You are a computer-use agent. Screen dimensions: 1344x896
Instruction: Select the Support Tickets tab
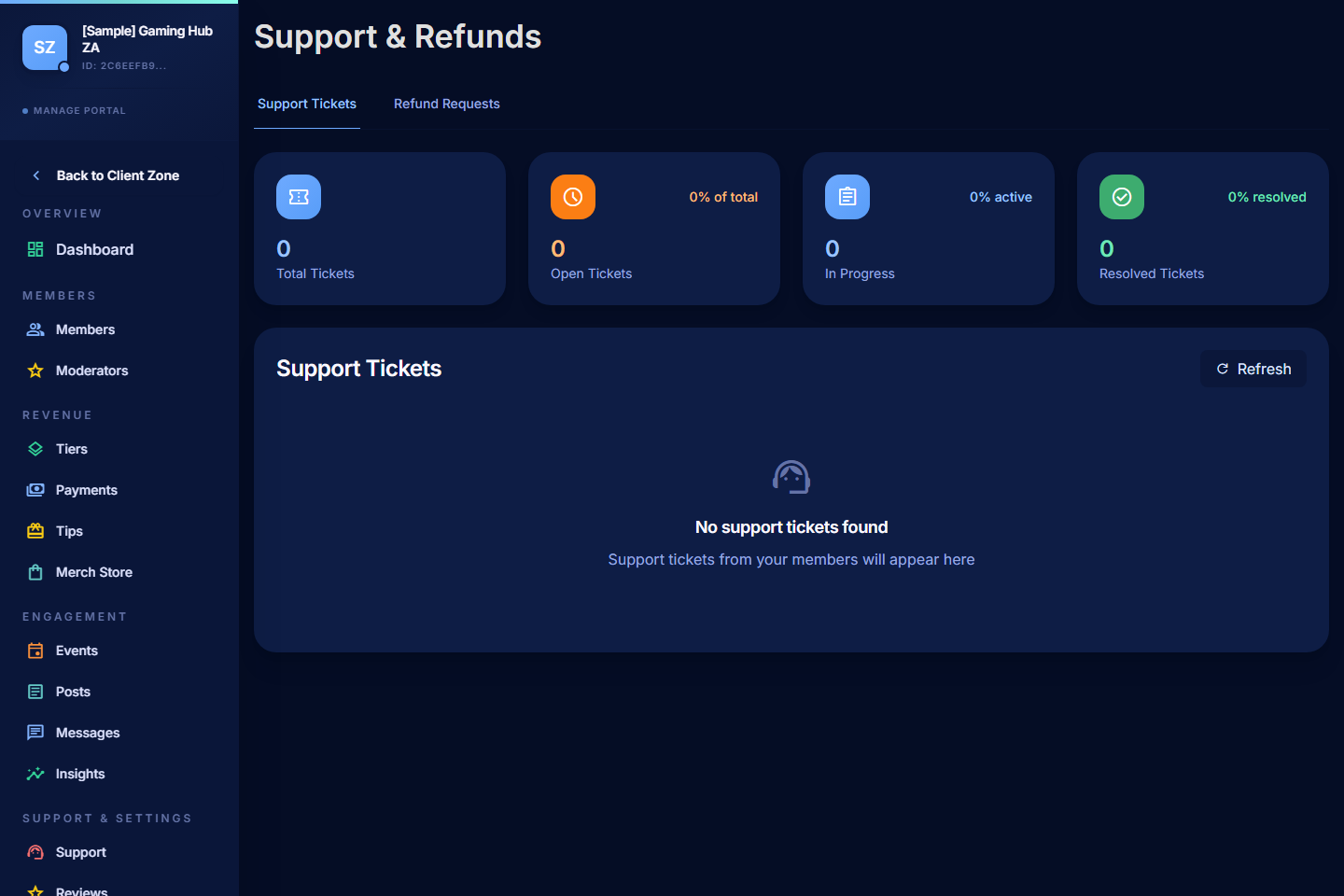(307, 104)
